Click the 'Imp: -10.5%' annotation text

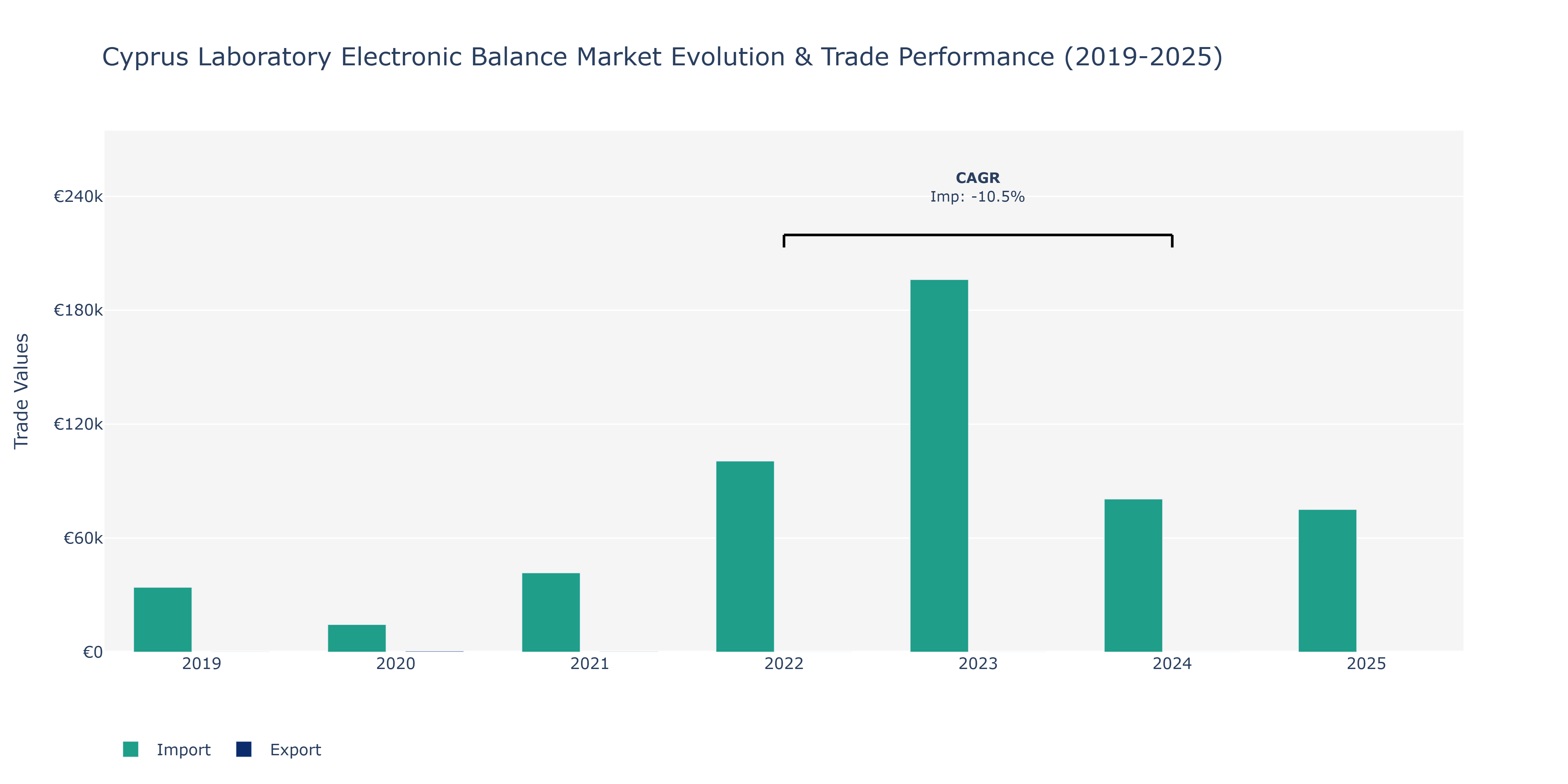(x=978, y=197)
